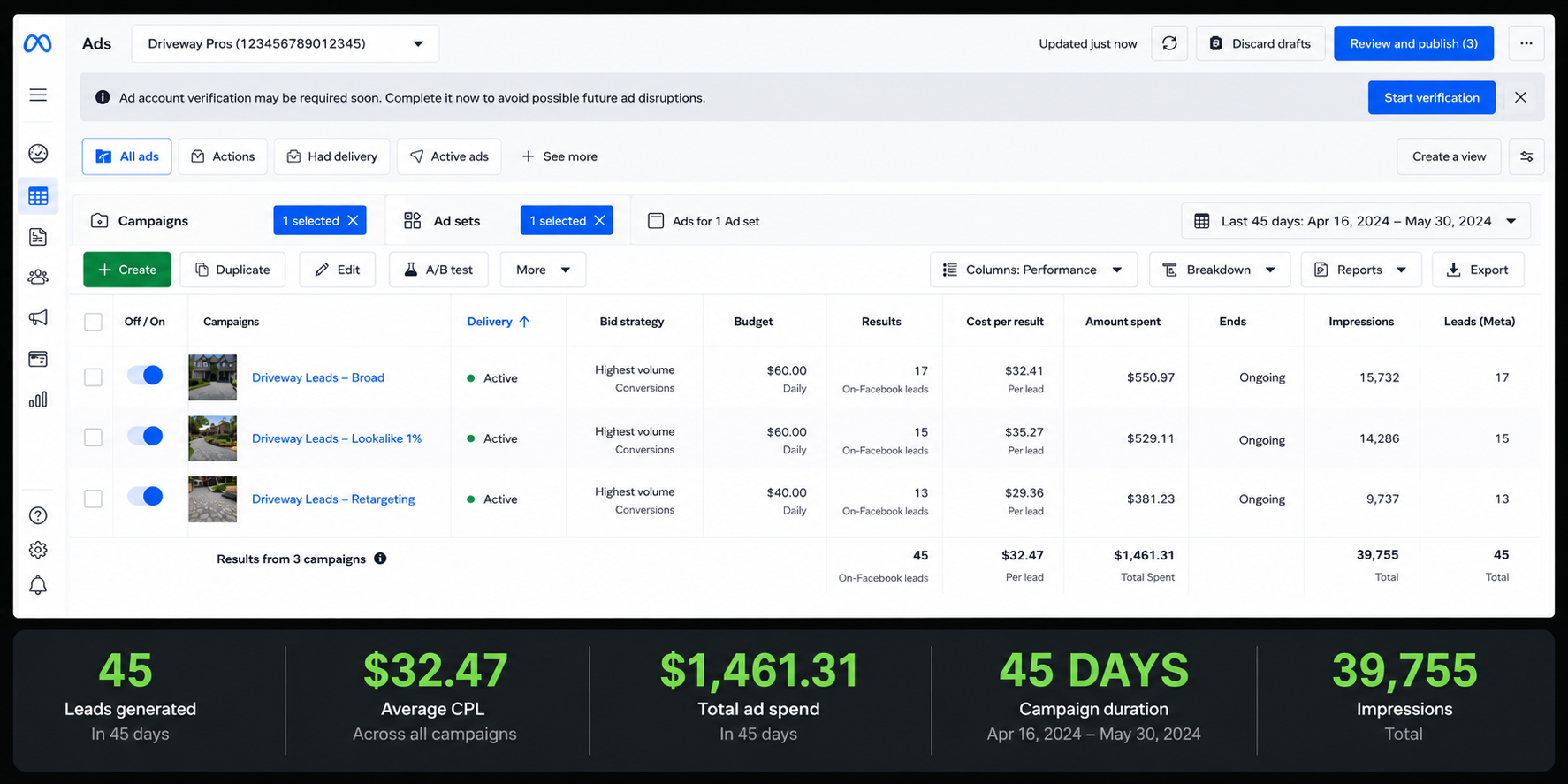Check the Driveway Leads – Retargeting checkbox

tap(93, 499)
